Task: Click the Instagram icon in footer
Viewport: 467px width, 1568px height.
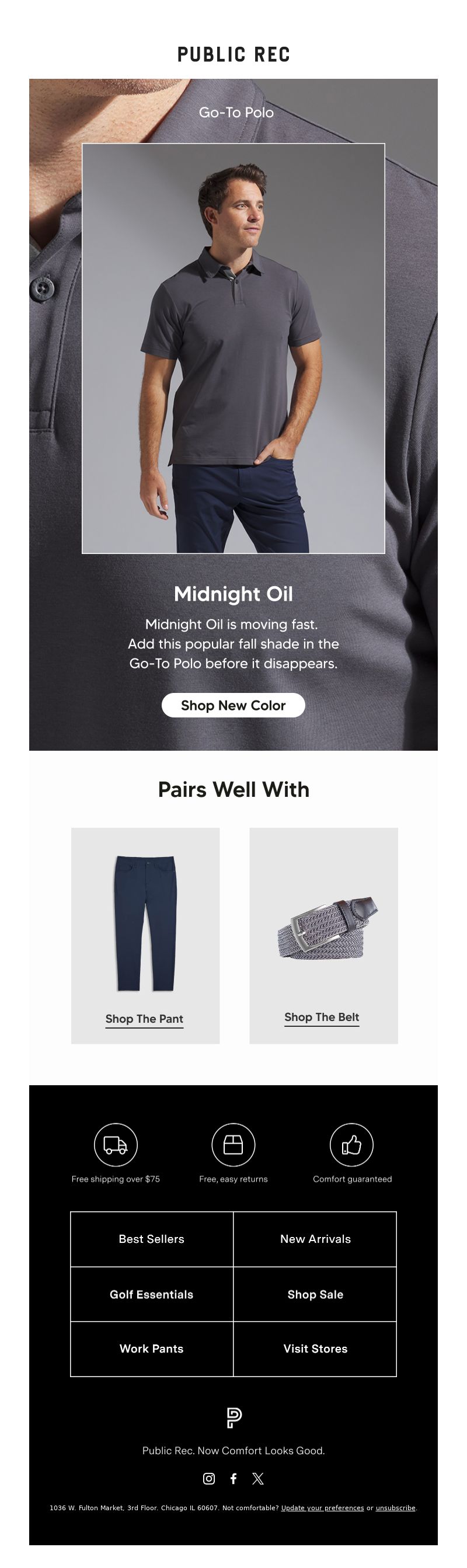Action: 209,1479
